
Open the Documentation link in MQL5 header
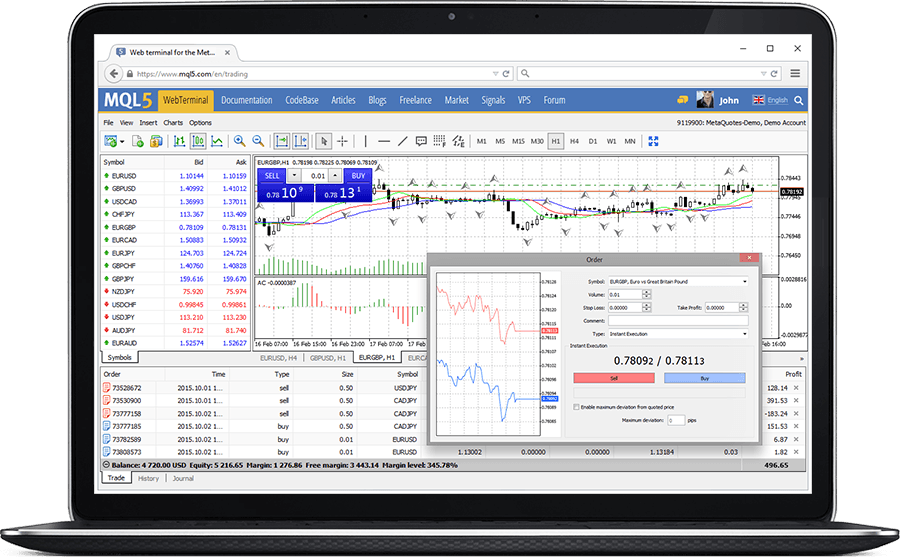(x=247, y=100)
